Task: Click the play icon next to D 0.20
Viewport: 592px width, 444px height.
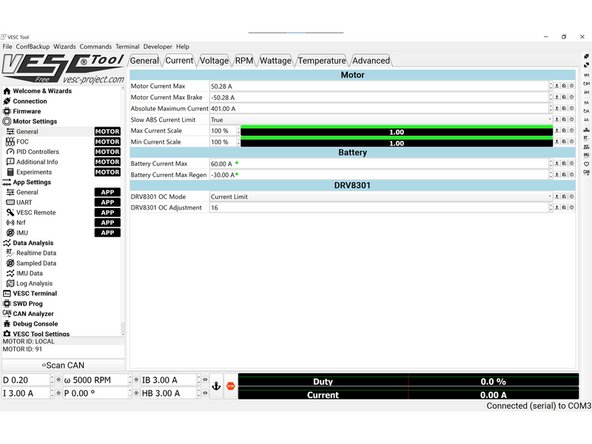Action: coord(59,380)
